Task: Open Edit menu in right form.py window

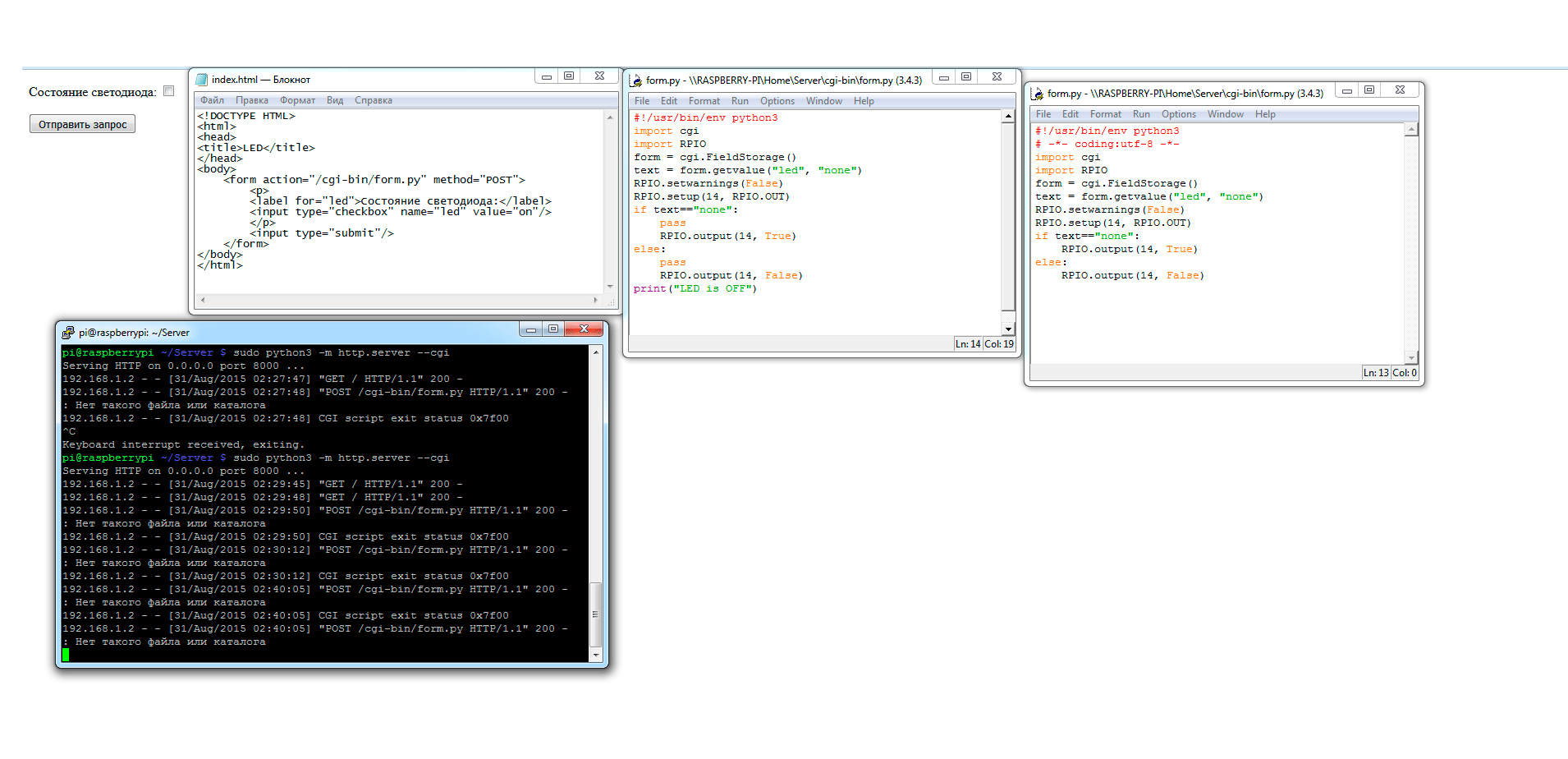Action: tap(1071, 114)
